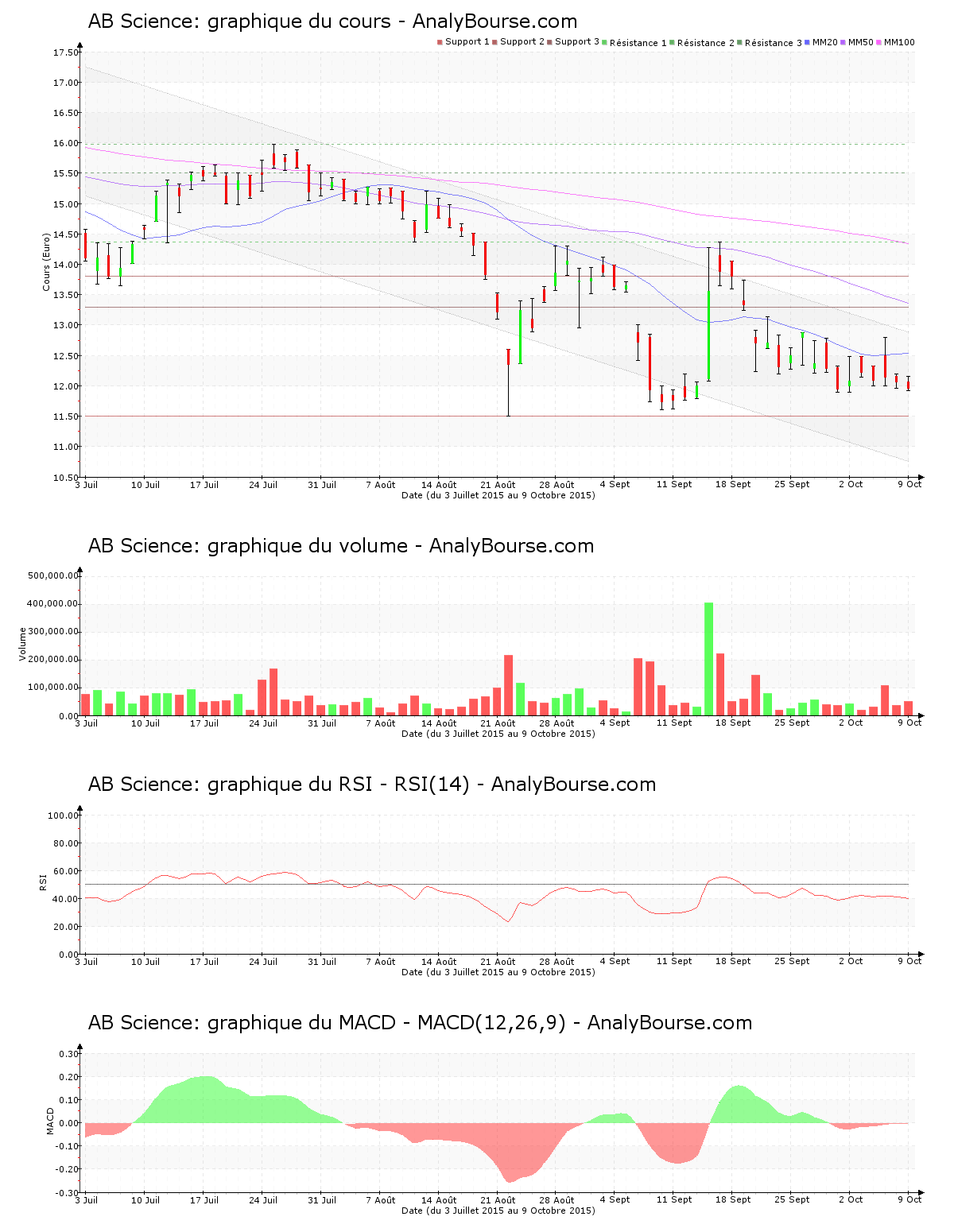Click the 'MACD' vertical axis label
The width and height of the screenshot is (954, 1232).
51,1121
